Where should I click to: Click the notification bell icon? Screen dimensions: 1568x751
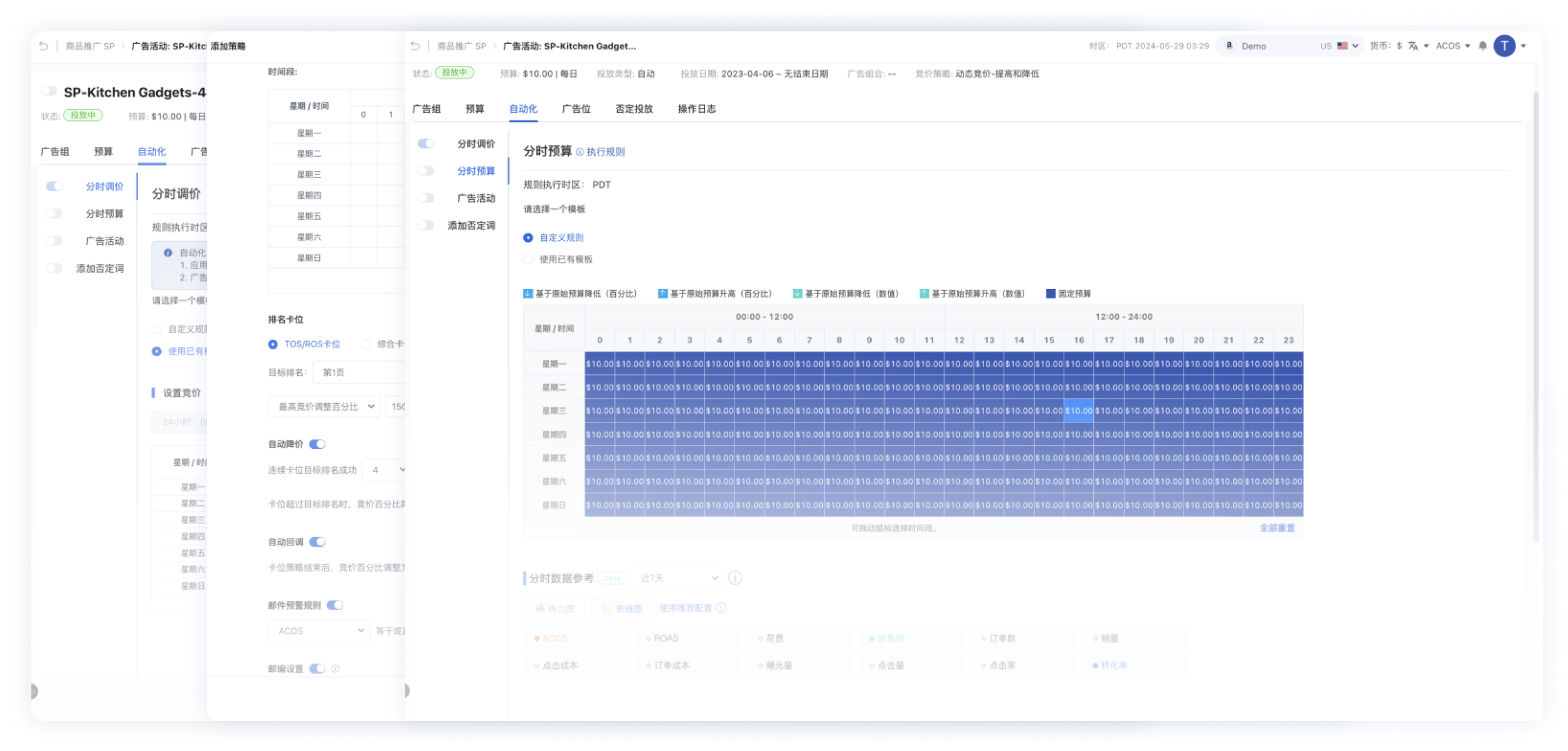1483,46
